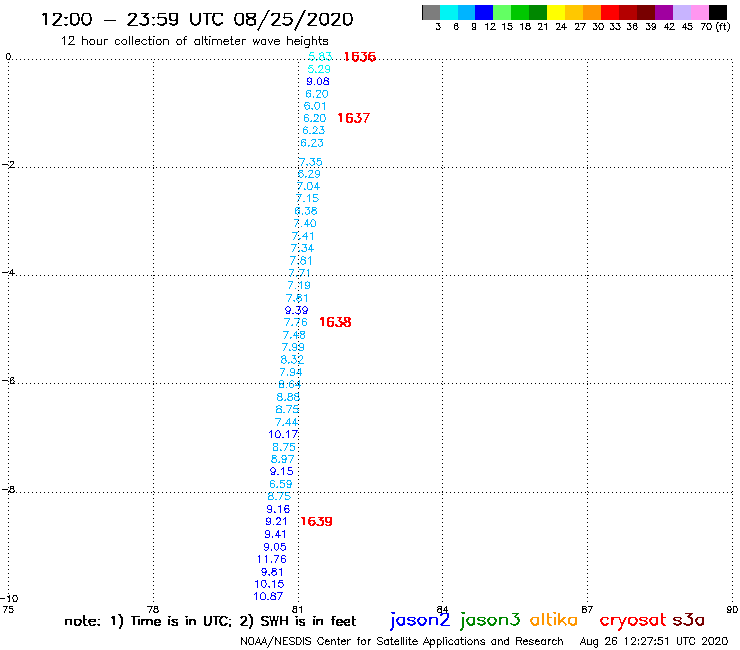
Task: Click the wave height value 9.21
Action: (x=276, y=521)
